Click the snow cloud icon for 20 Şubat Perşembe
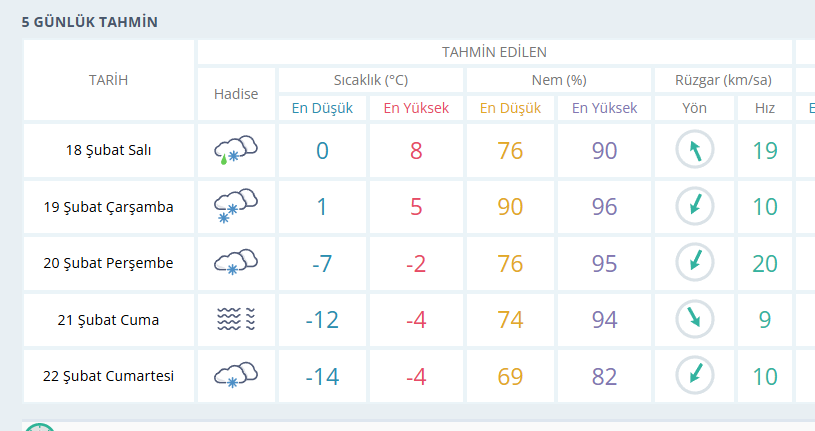815x431 pixels. point(236,262)
